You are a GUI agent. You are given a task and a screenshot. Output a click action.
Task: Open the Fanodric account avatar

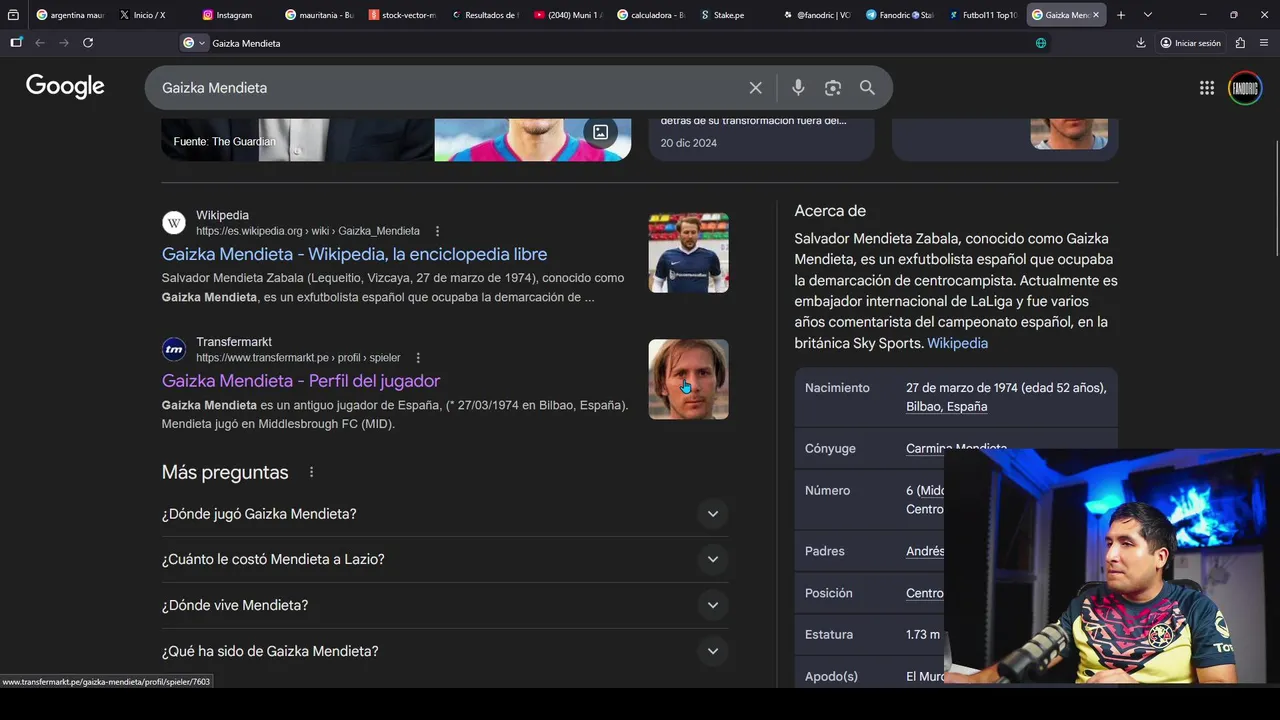[1245, 88]
